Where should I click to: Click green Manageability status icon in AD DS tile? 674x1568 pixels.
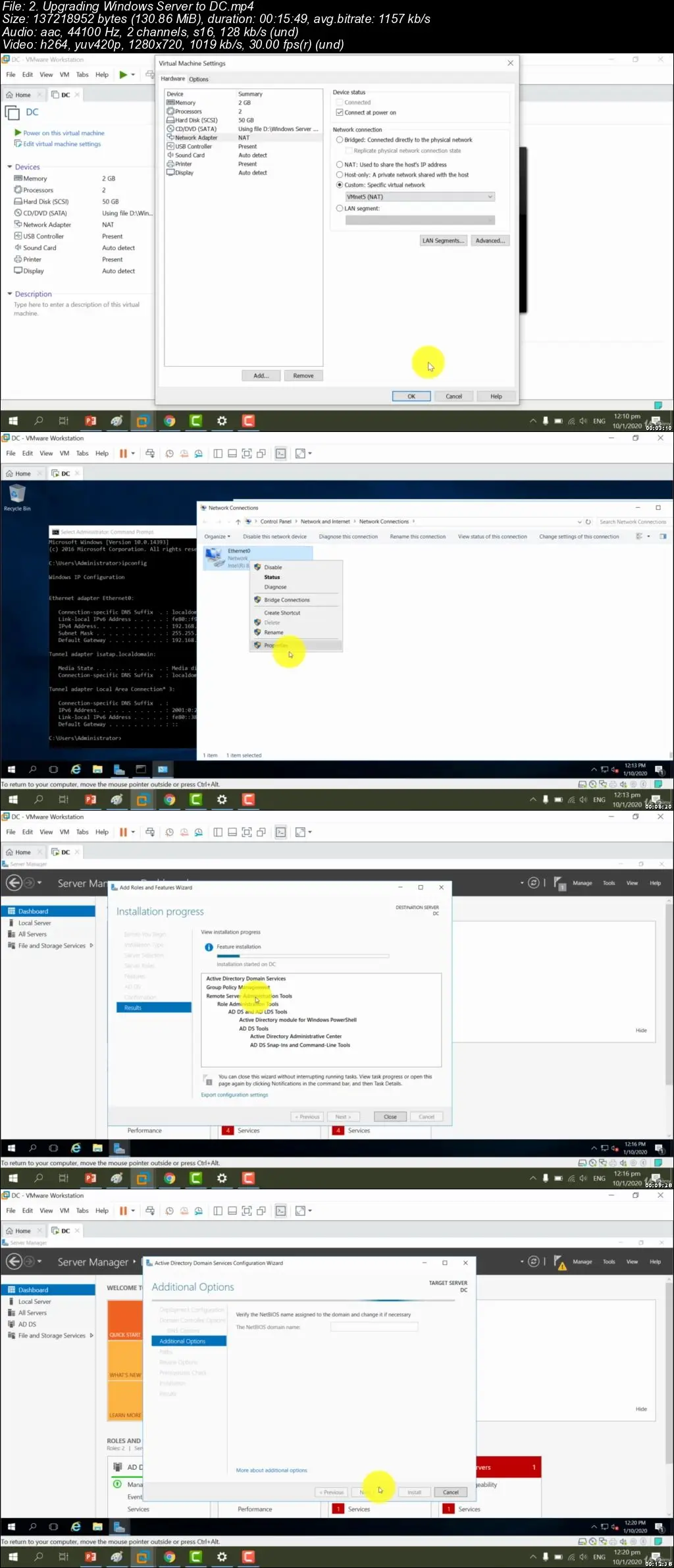coord(117,1484)
